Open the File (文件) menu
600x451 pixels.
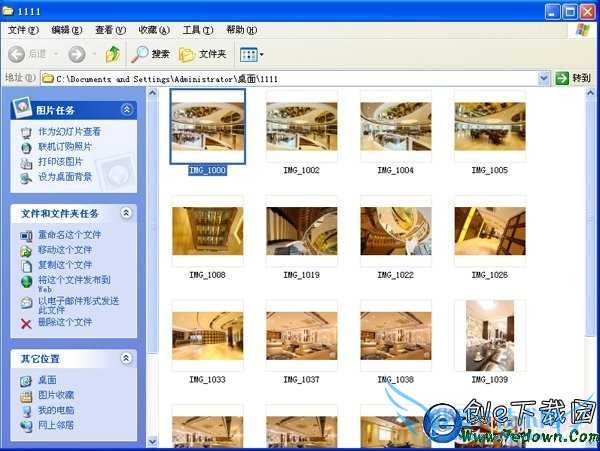point(23,30)
